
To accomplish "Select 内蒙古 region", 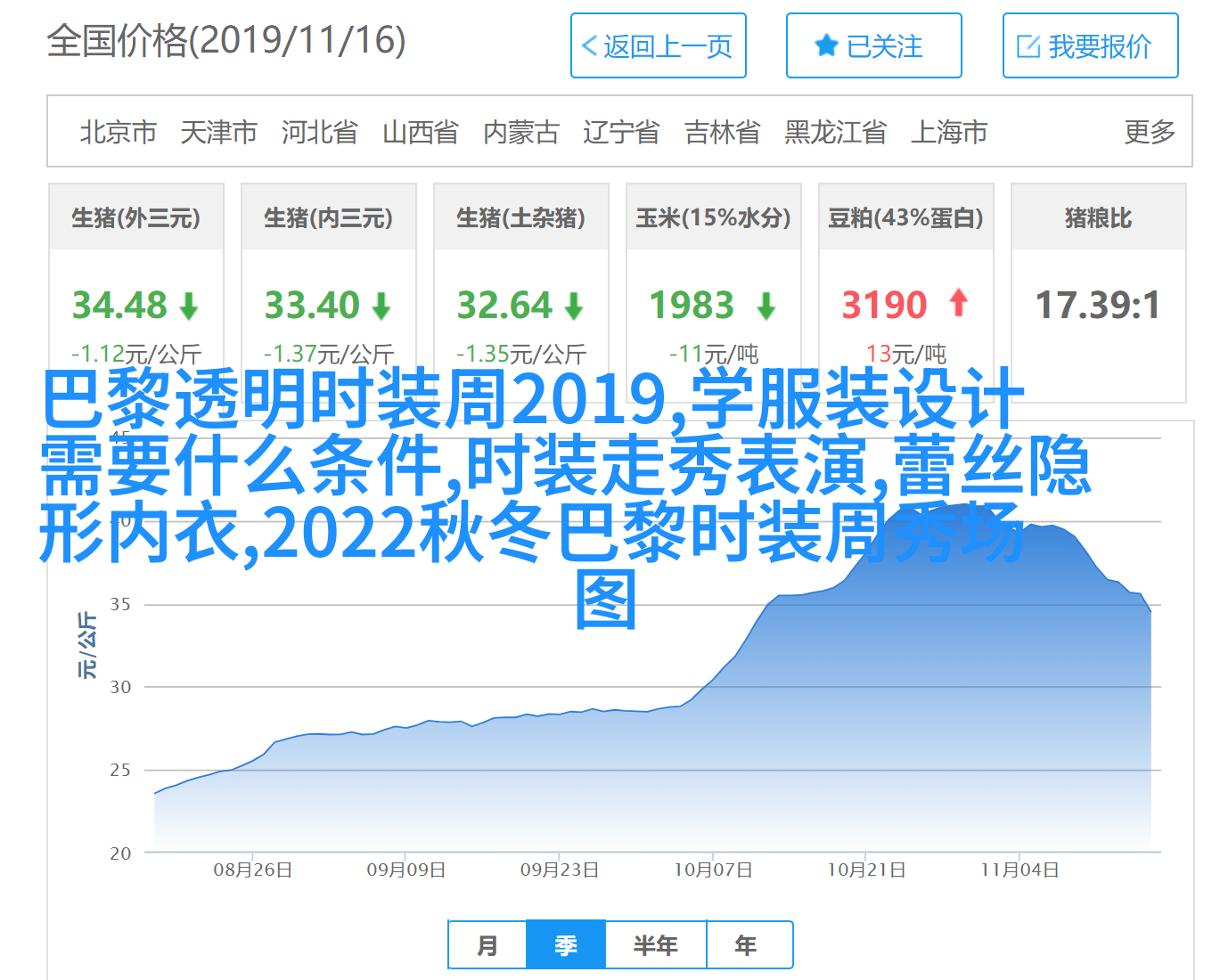I will tap(521, 132).
